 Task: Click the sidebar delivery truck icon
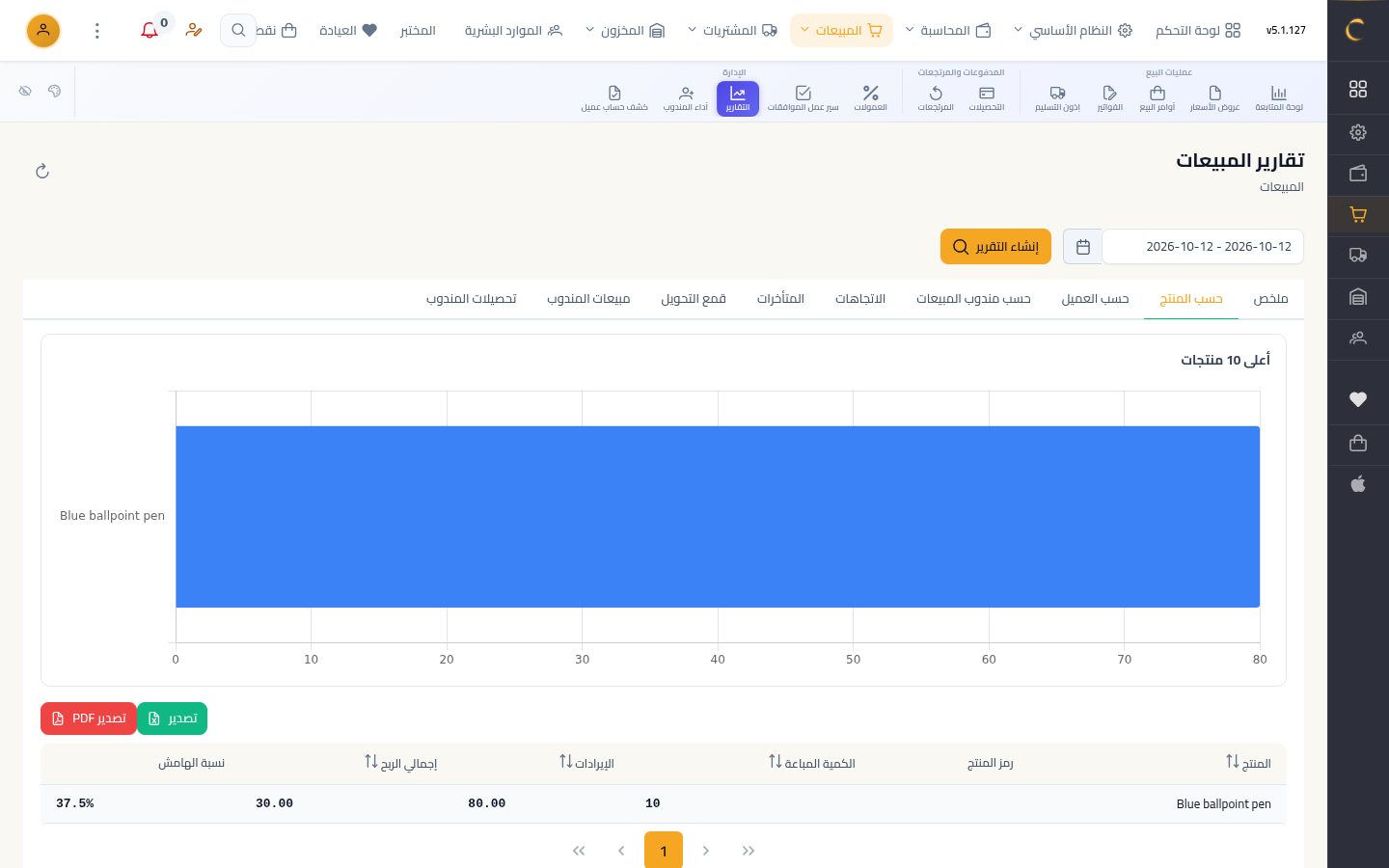pos(1358,256)
